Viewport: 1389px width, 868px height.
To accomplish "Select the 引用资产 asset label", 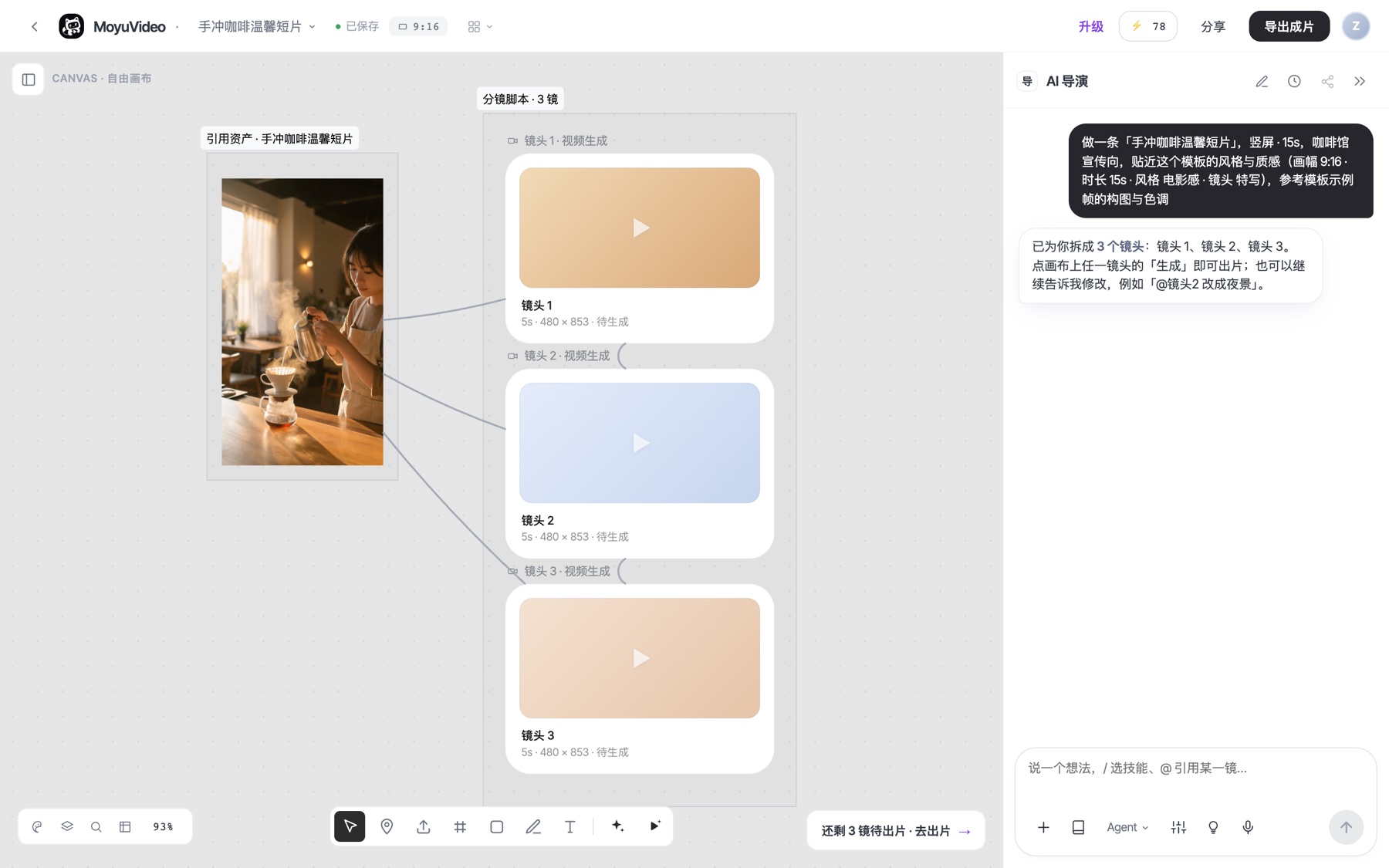I will [x=279, y=139].
